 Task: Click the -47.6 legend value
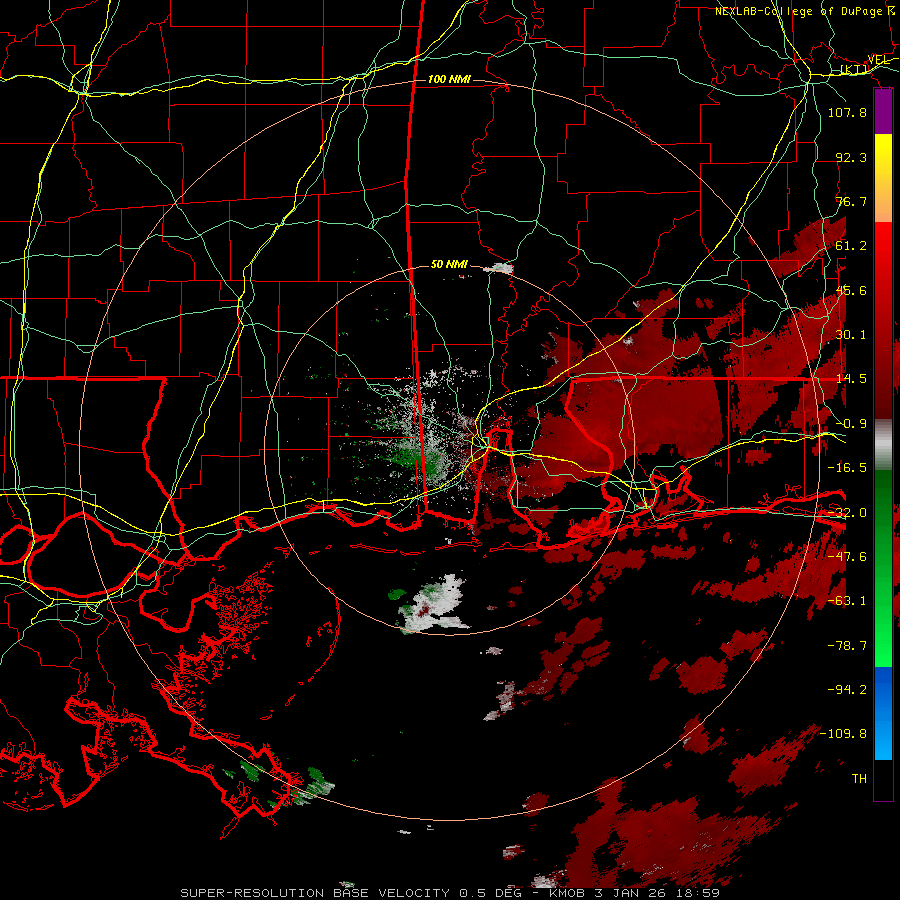tap(847, 557)
